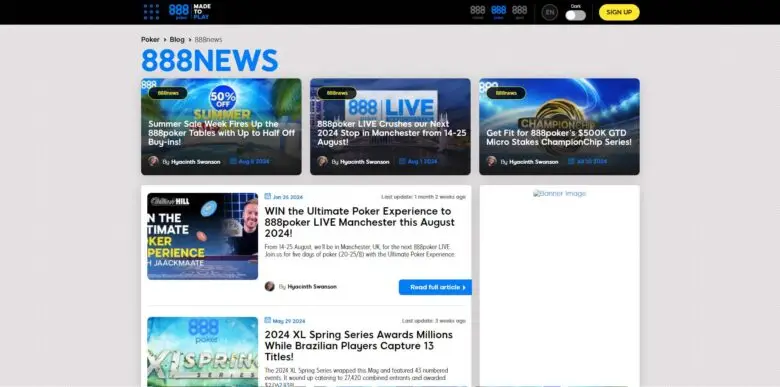Viewport: 780px width, 387px height.
Task: Click Hyacinth Swanson on ChampionChip card
Action: (534, 162)
